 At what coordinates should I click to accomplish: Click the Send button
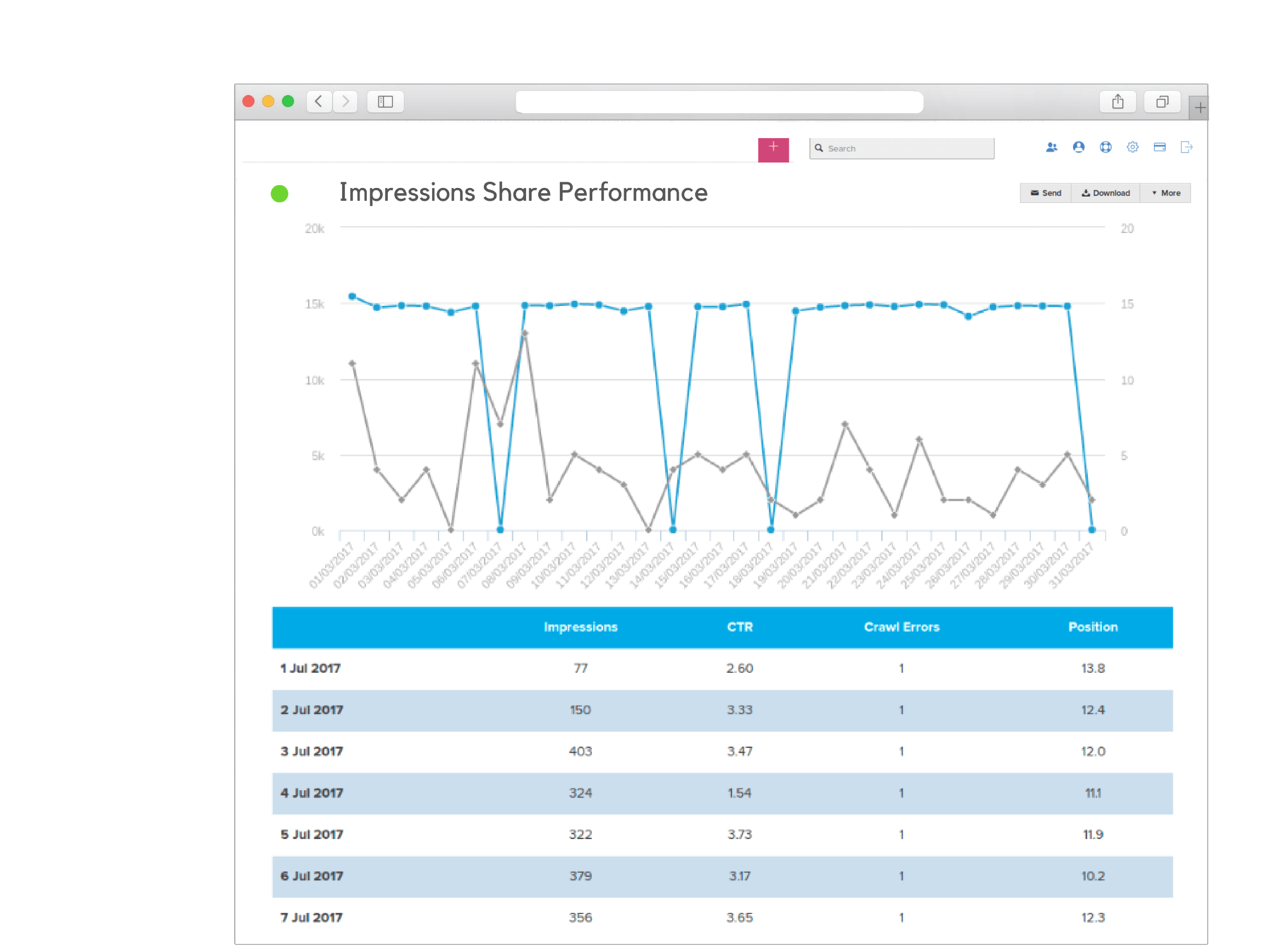pos(1045,193)
